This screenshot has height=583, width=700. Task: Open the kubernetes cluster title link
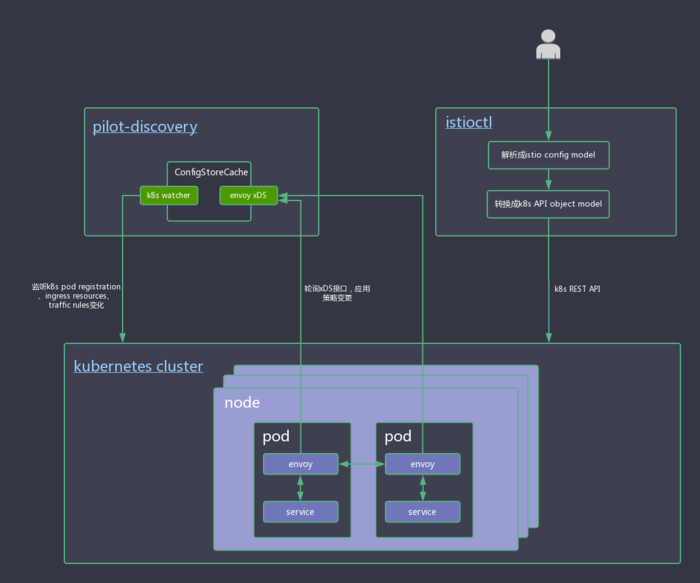[x=138, y=366]
